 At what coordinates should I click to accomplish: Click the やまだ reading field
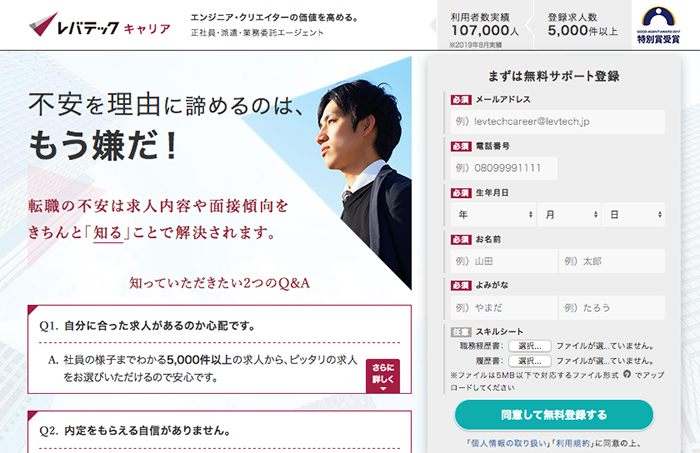pyautogui.click(x=504, y=308)
